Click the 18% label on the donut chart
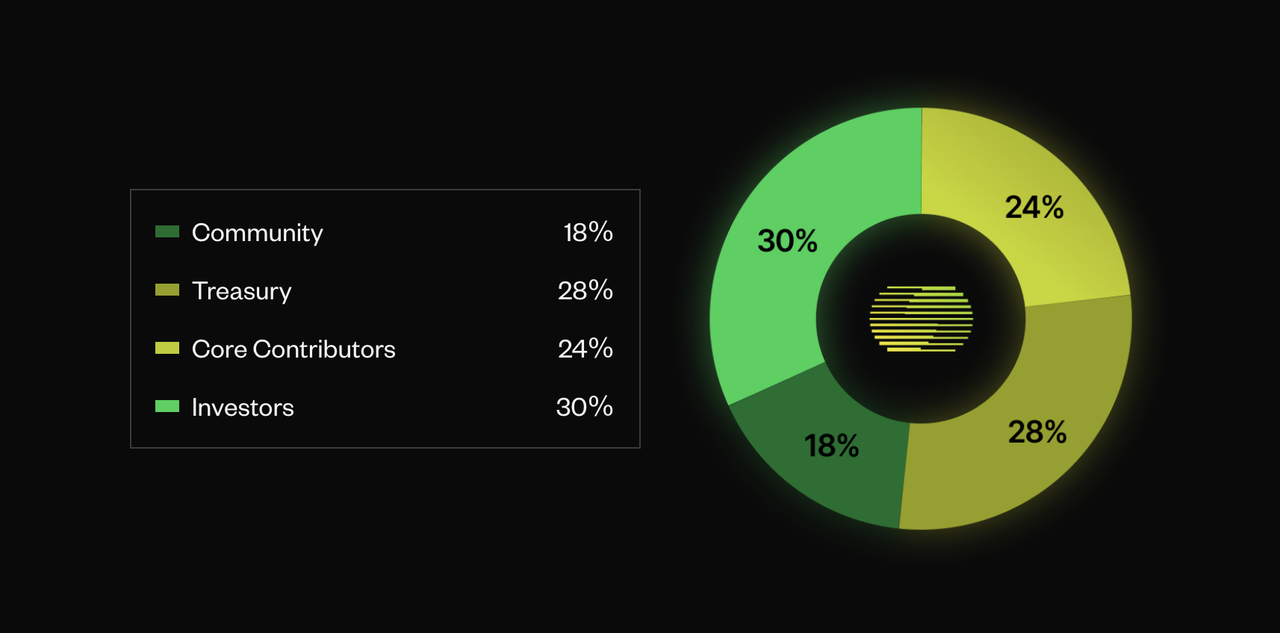 click(x=831, y=446)
